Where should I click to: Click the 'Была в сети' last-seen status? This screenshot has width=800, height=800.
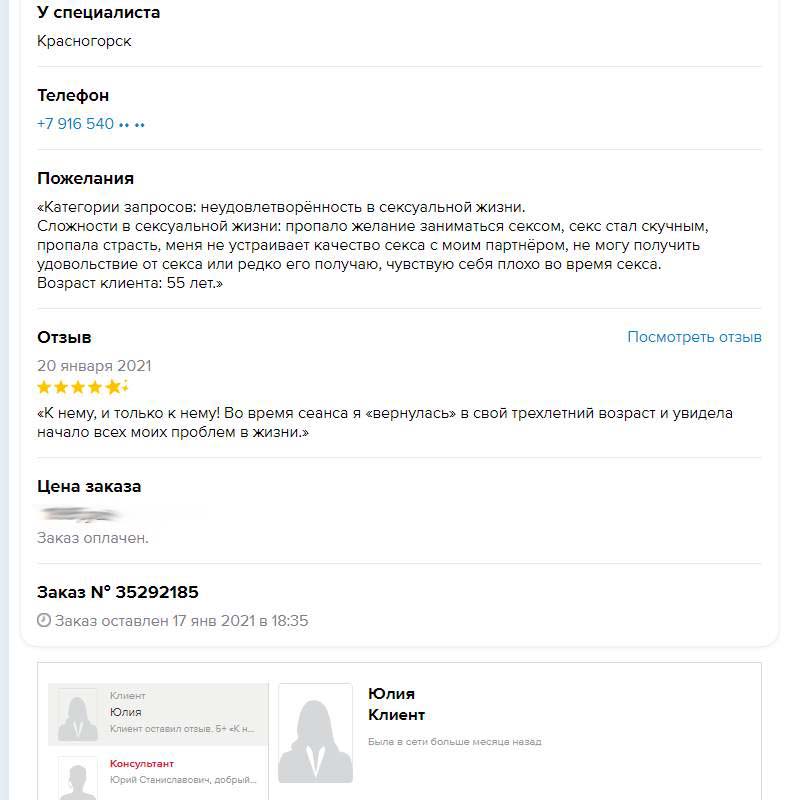454,742
